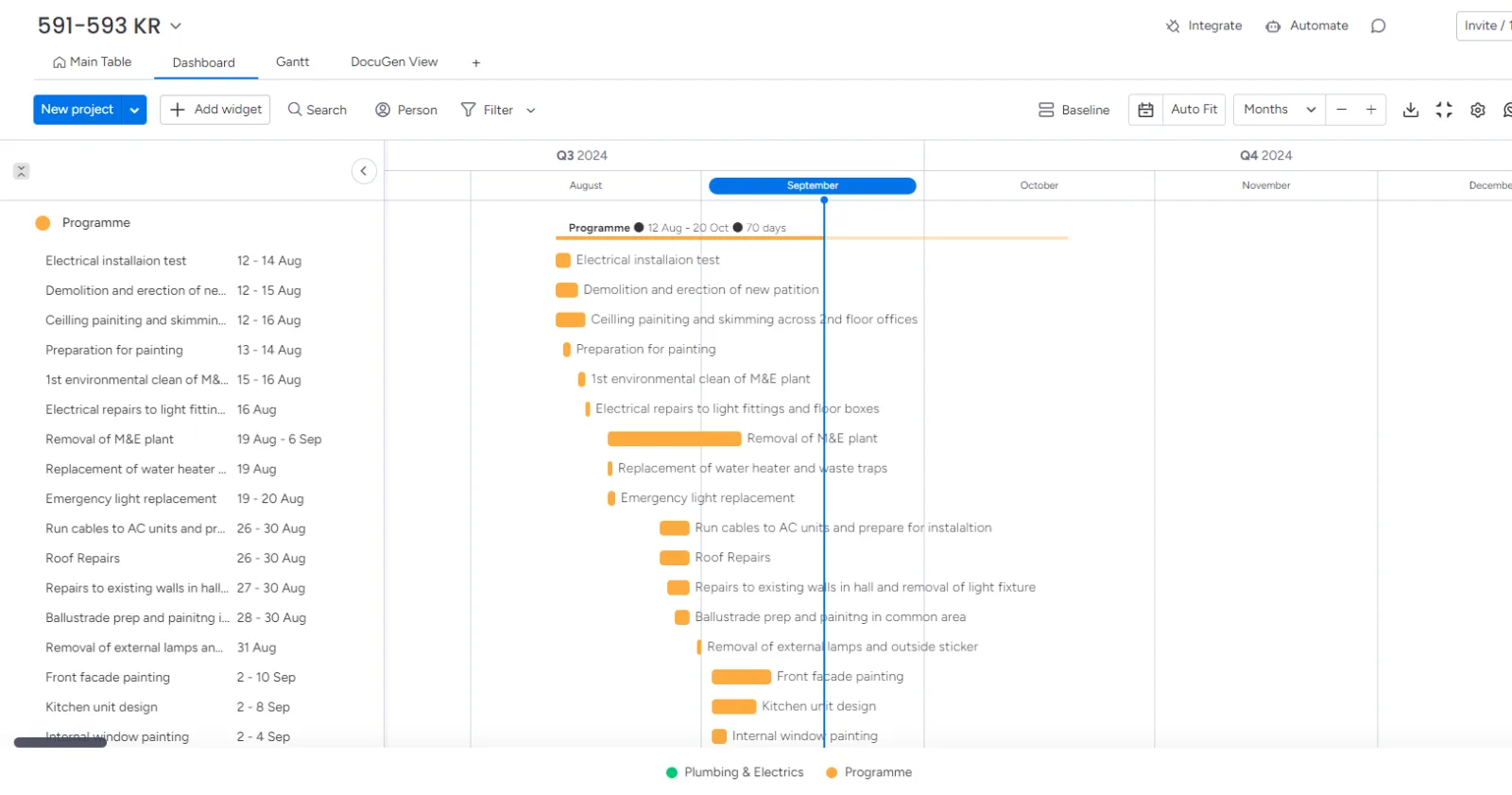Zoom out timeline with minus icon

(x=1341, y=110)
